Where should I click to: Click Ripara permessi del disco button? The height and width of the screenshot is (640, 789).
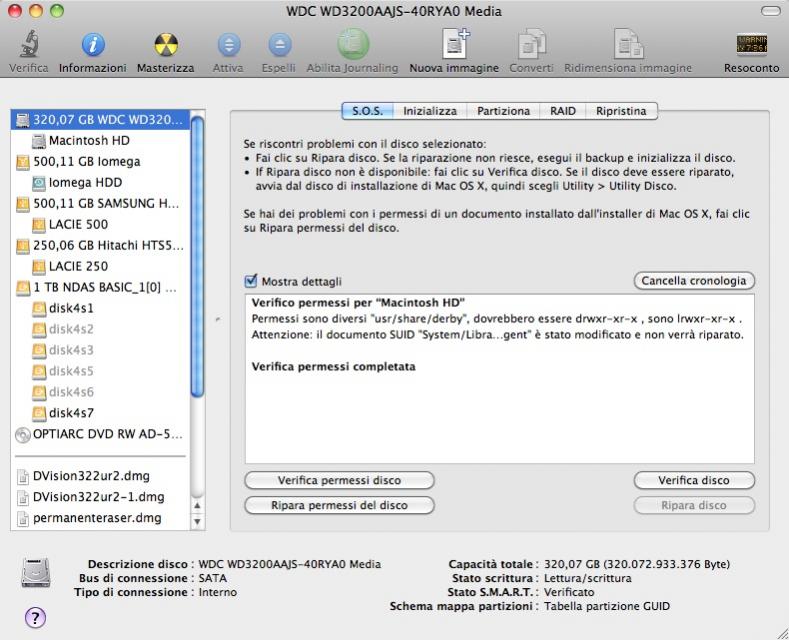pyautogui.click(x=339, y=505)
